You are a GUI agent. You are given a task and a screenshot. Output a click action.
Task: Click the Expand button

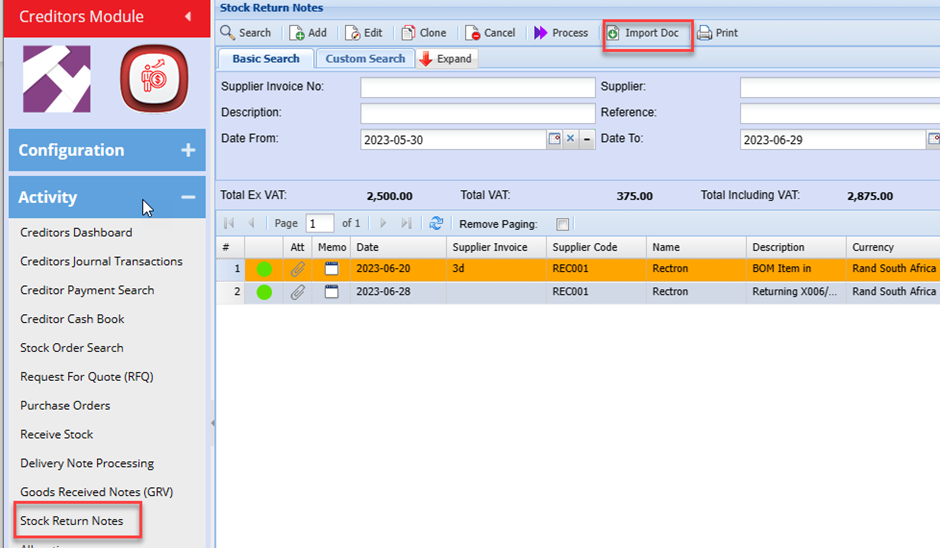coord(445,59)
